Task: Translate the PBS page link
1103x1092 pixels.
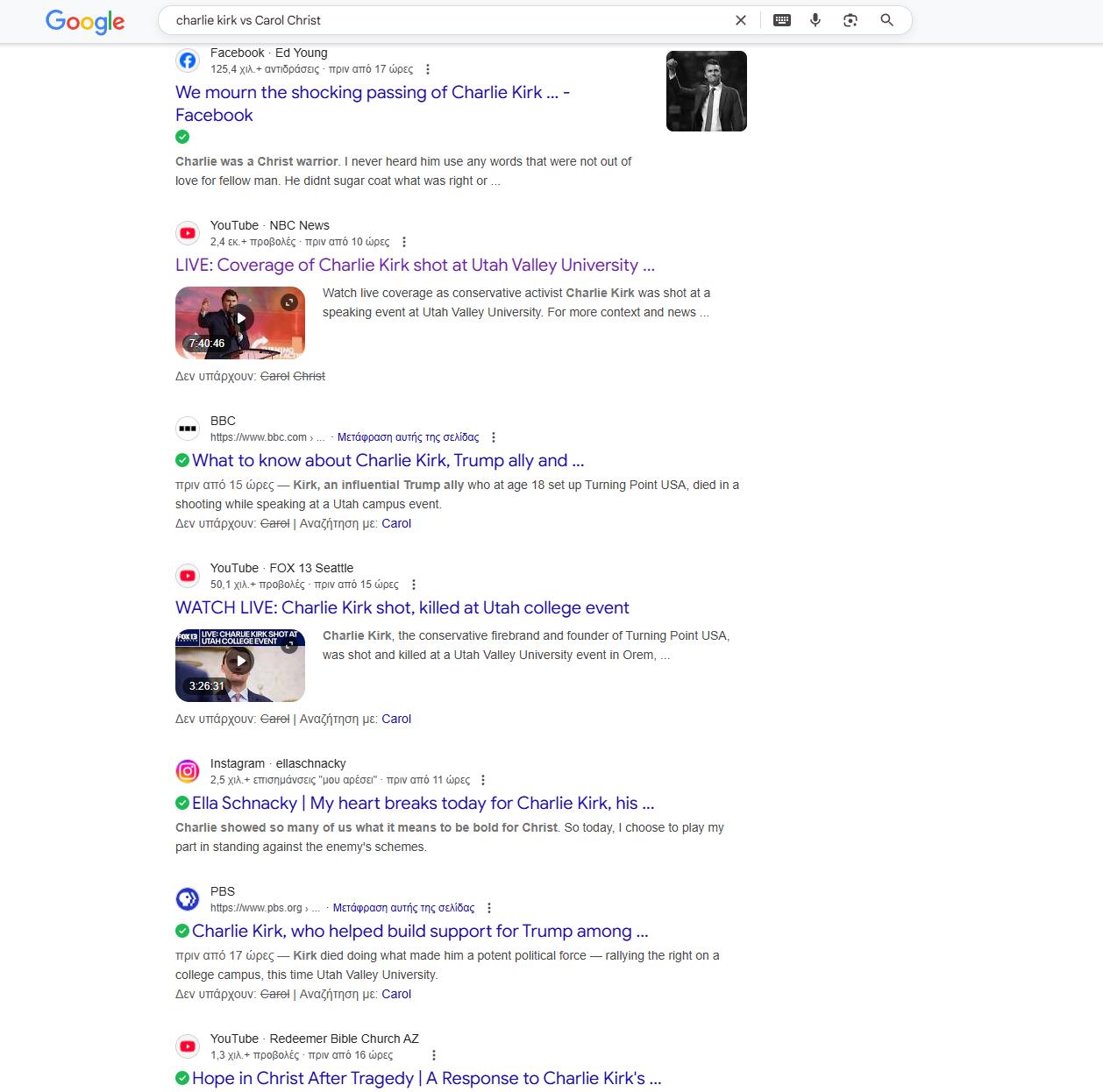Action: tap(404, 908)
